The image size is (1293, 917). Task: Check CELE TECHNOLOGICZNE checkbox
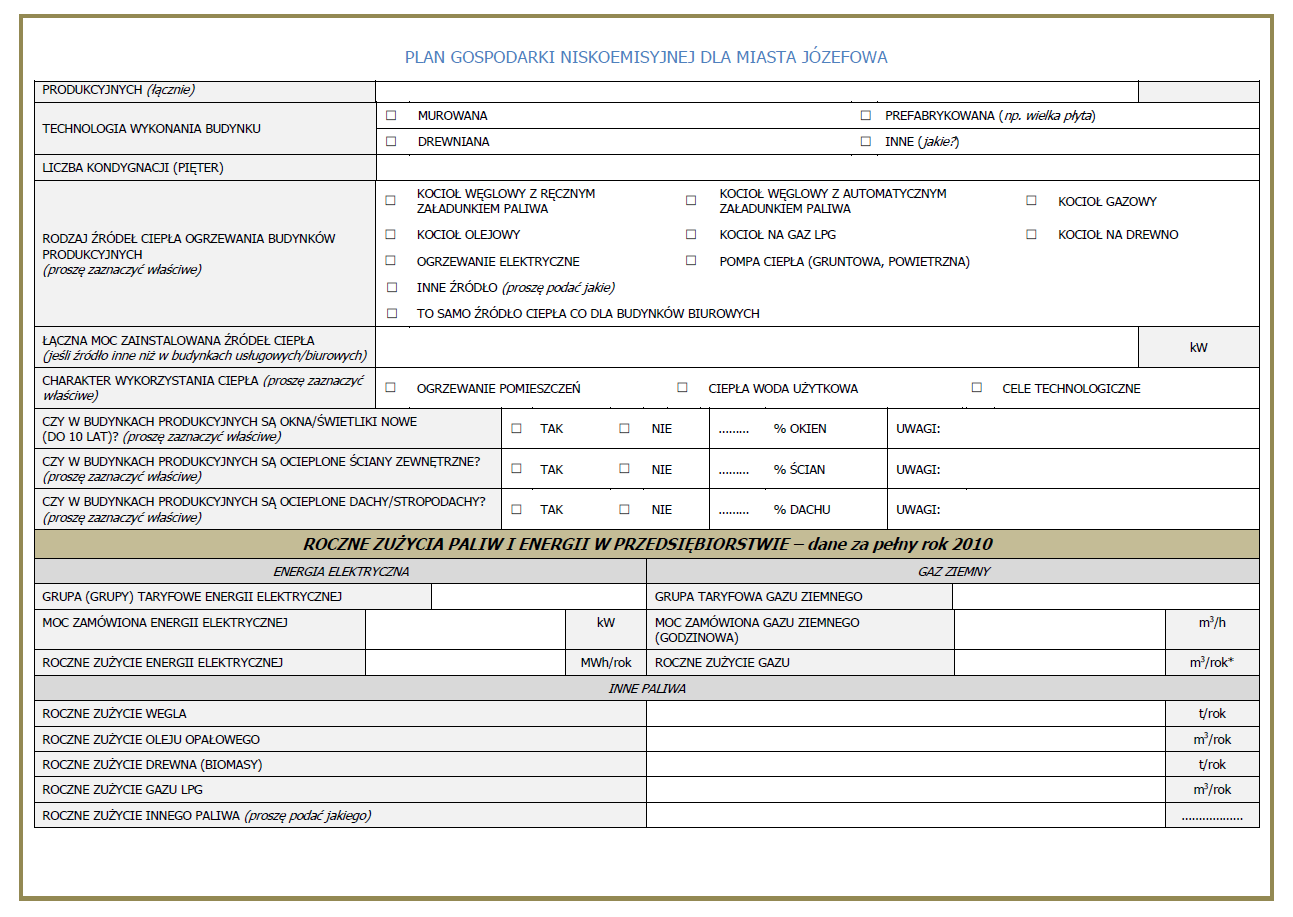click(977, 388)
